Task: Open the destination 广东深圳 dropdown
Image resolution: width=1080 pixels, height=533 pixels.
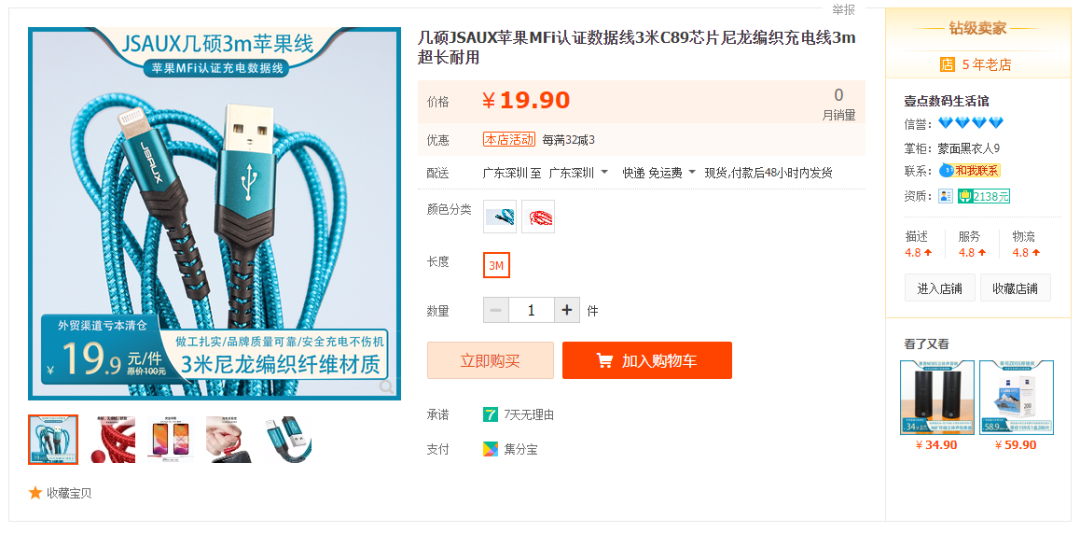Action: 579,173
